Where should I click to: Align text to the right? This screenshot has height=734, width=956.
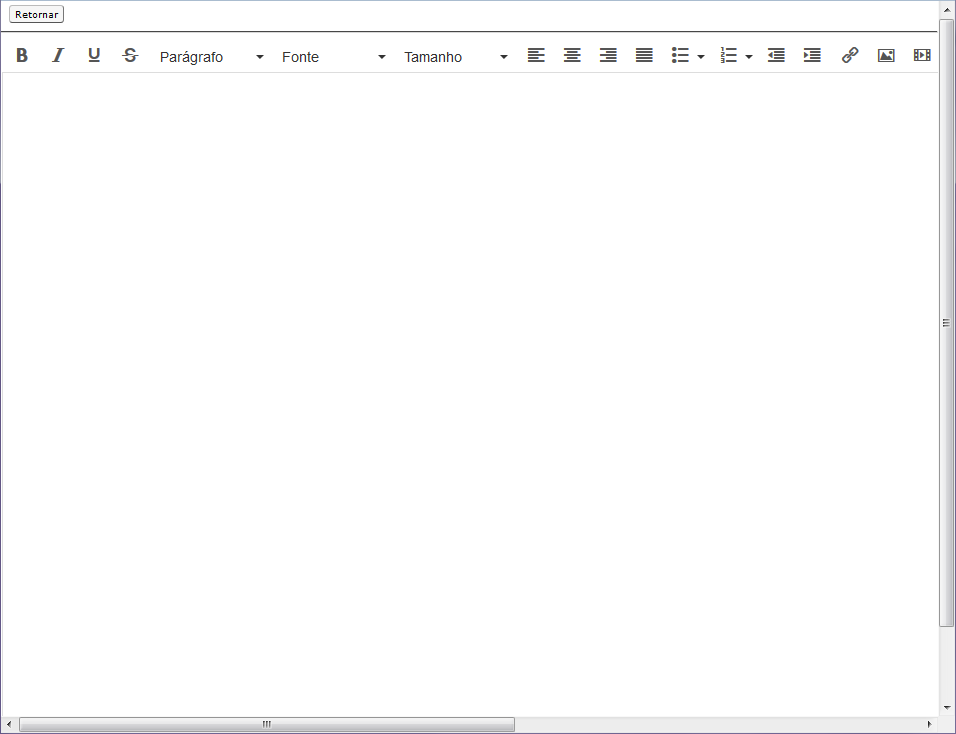(x=608, y=56)
